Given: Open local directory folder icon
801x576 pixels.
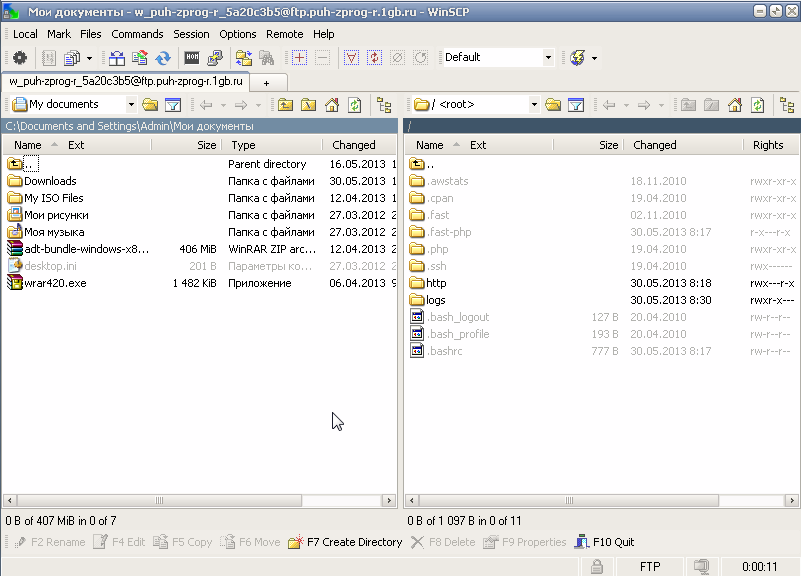Looking at the screenshot, I should (x=150, y=105).
